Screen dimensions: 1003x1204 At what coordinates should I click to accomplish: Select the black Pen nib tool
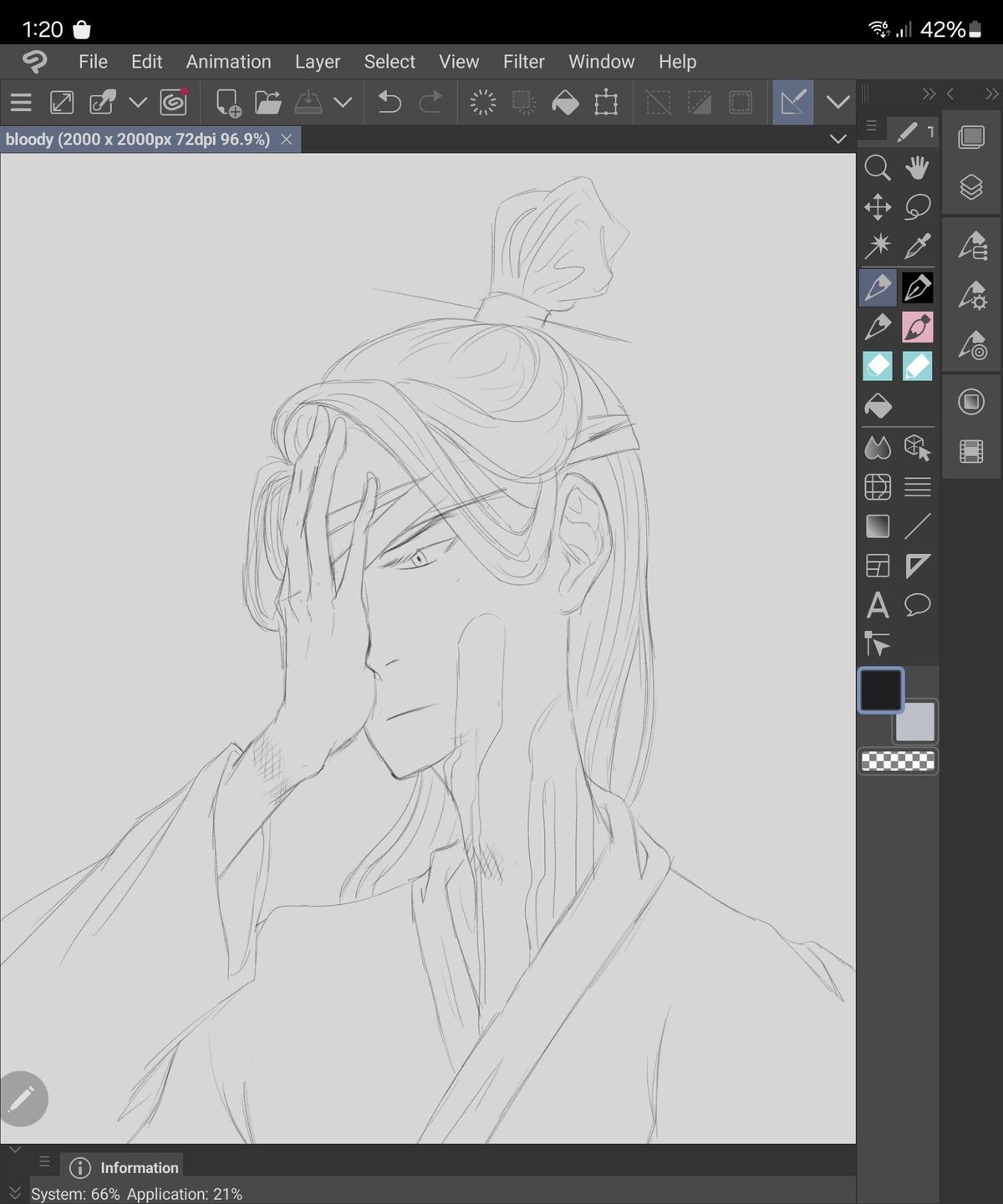[917, 288]
